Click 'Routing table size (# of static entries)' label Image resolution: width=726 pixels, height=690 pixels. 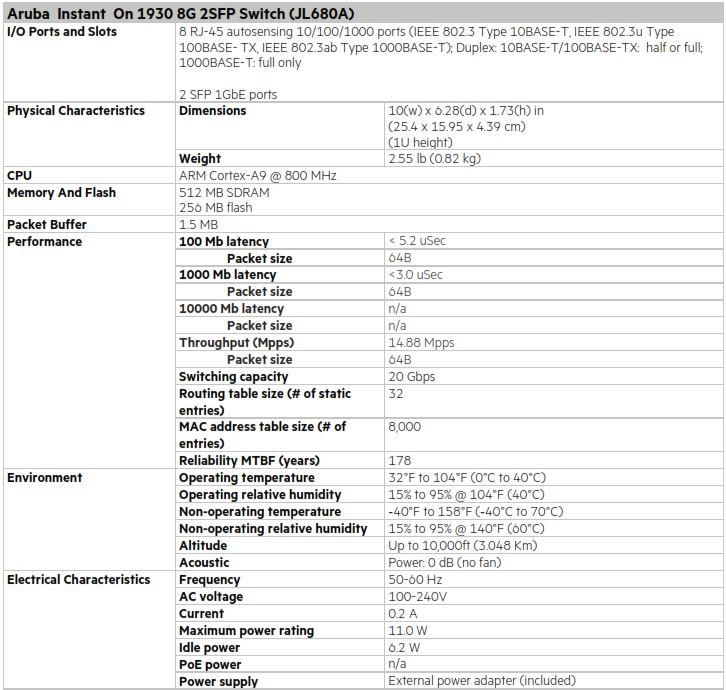click(x=265, y=402)
